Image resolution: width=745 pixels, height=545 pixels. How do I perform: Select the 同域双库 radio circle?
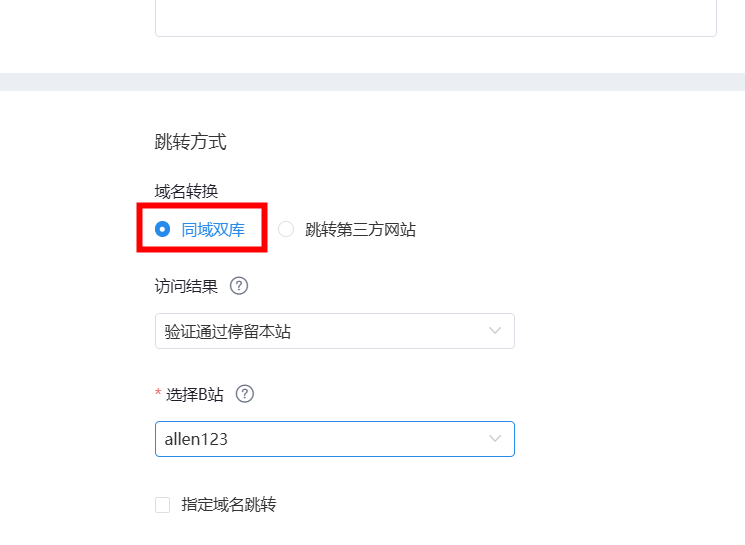(x=162, y=229)
